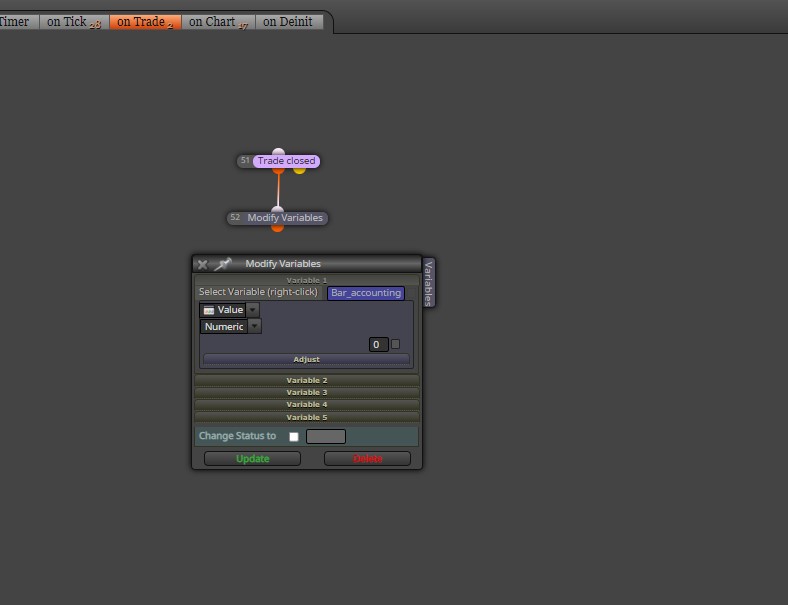Collapse the Variable 1 section header
788x605 pixels.
(307, 280)
